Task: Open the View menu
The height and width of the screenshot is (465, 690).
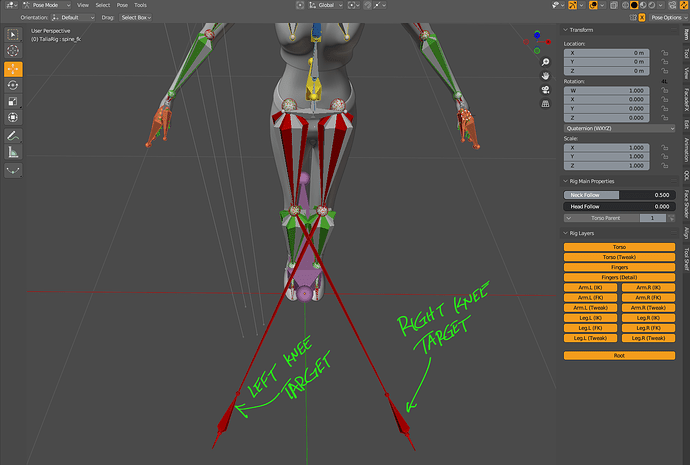Action: click(83, 5)
